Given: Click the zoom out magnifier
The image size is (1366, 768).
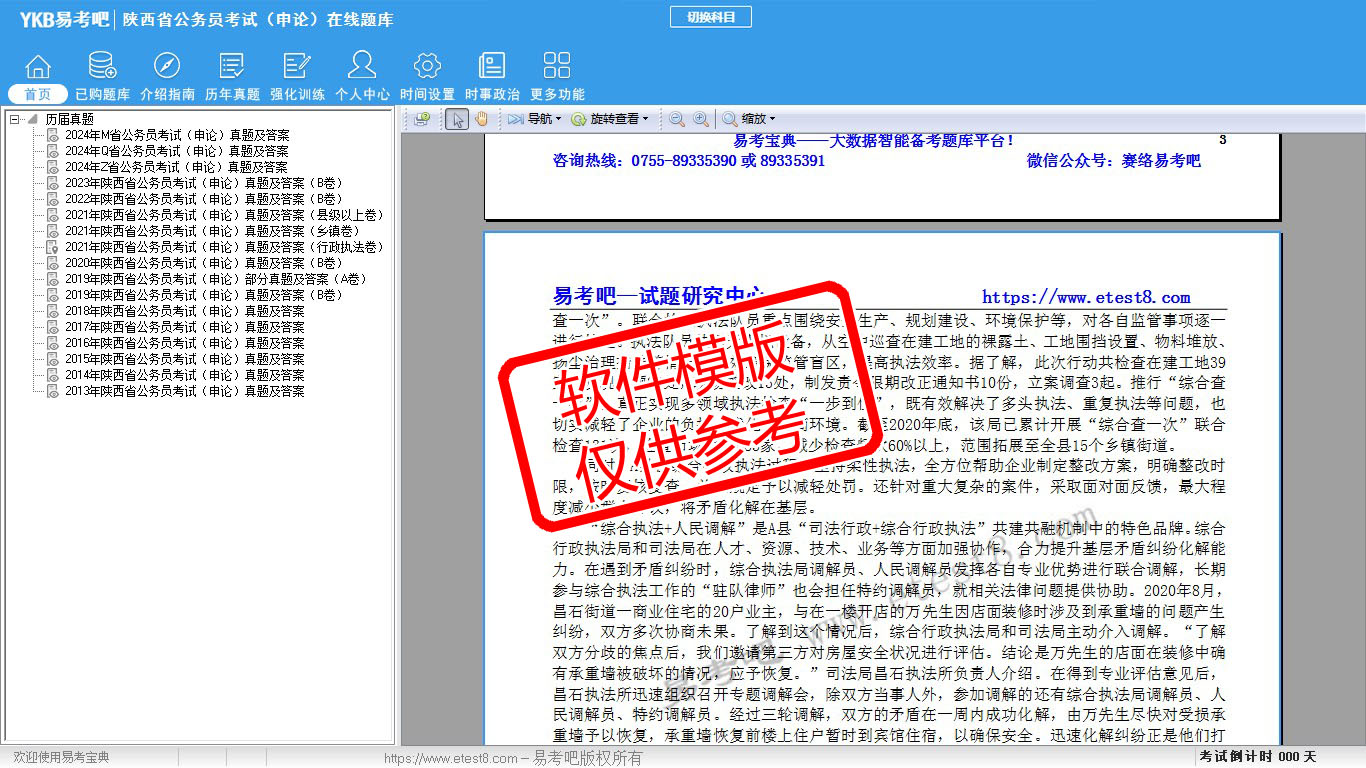Looking at the screenshot, I should [x=677, y=119].
